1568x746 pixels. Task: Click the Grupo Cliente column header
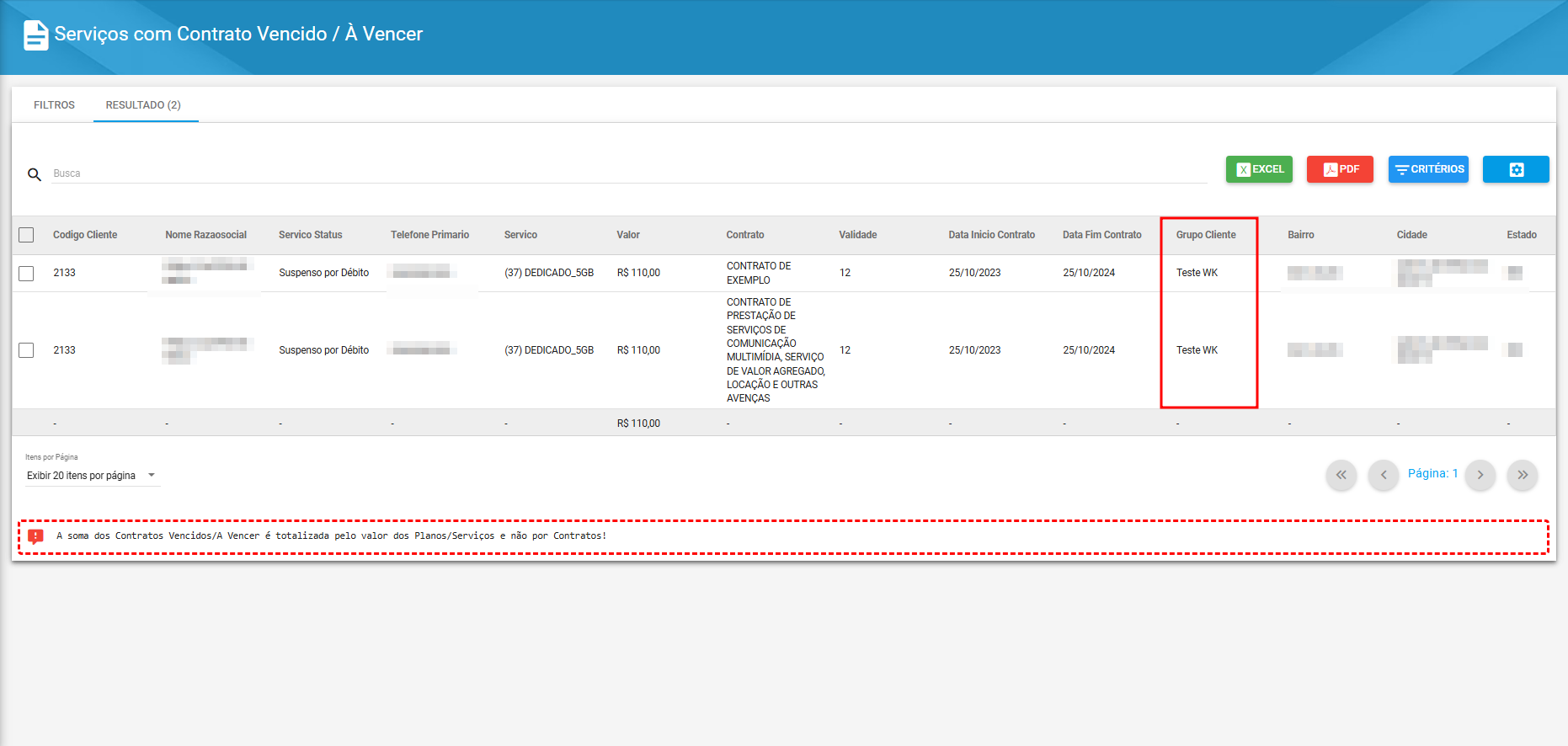tap(1206, 235)
